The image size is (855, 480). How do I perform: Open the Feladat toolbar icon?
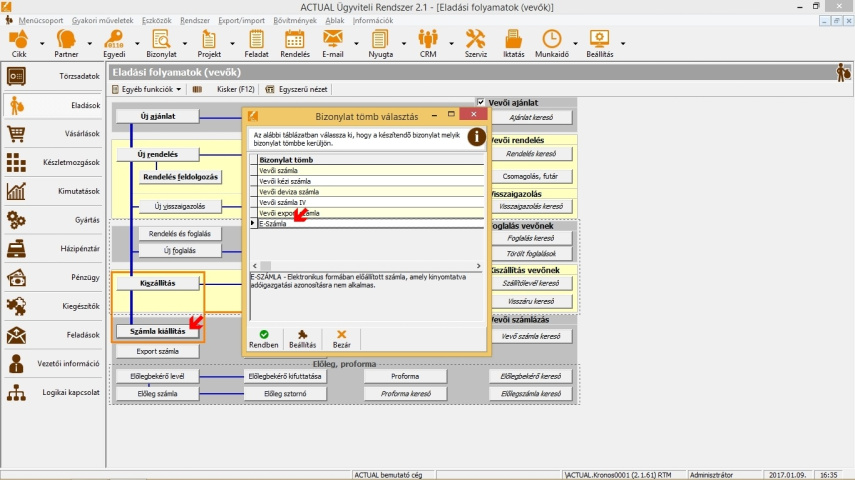pyautogui.click(x=256, y=39)
